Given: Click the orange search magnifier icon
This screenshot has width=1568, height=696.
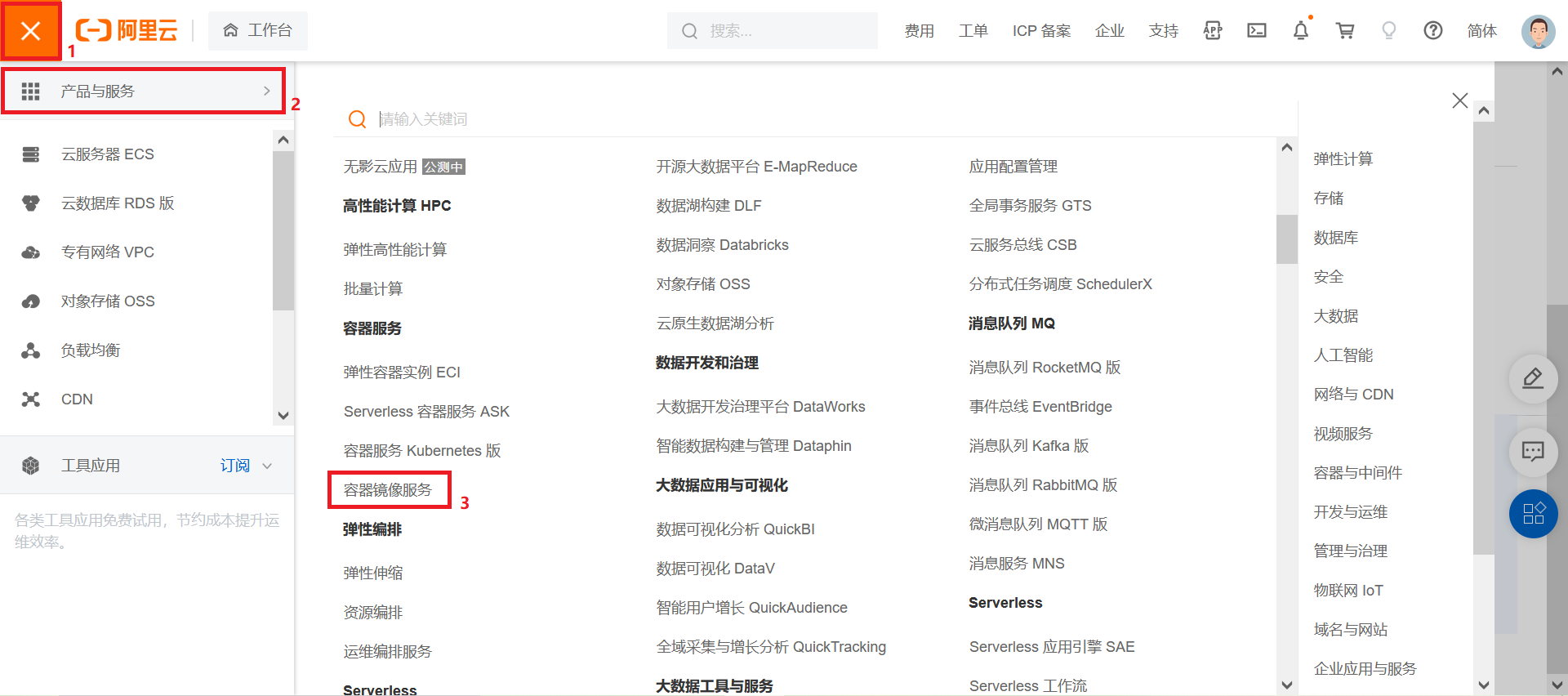Looking at the screenshot, I should pos(357,119).
